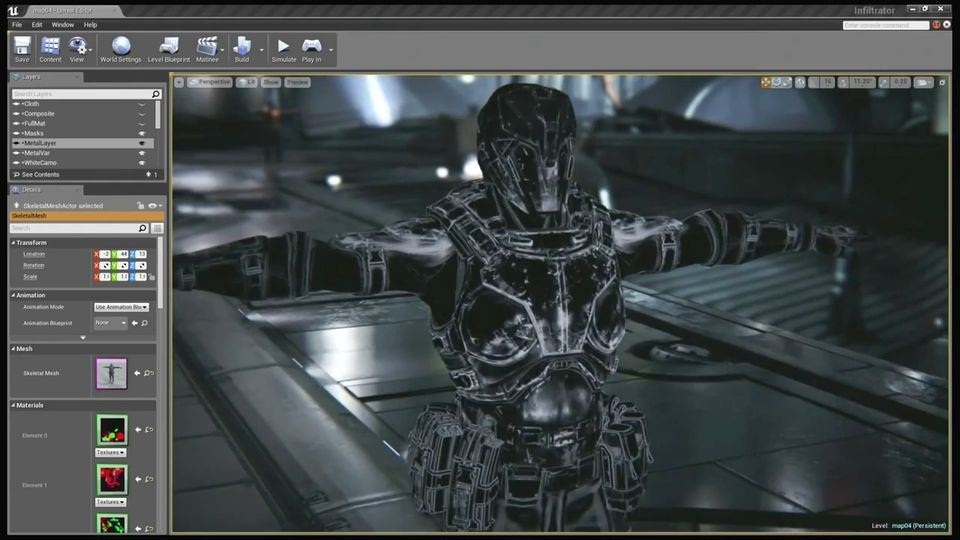The image size is (960, 540).
Task: Toggle visibility of the FullMat layer
Action: [x=142, y=124]
